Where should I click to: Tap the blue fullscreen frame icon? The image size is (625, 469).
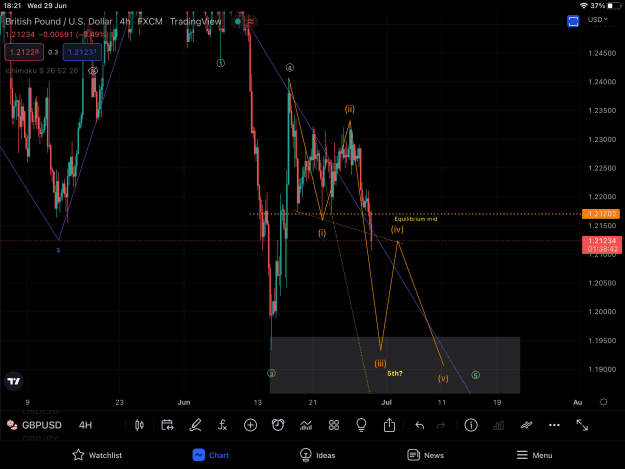pyautogui.click(x=573, y=21)
